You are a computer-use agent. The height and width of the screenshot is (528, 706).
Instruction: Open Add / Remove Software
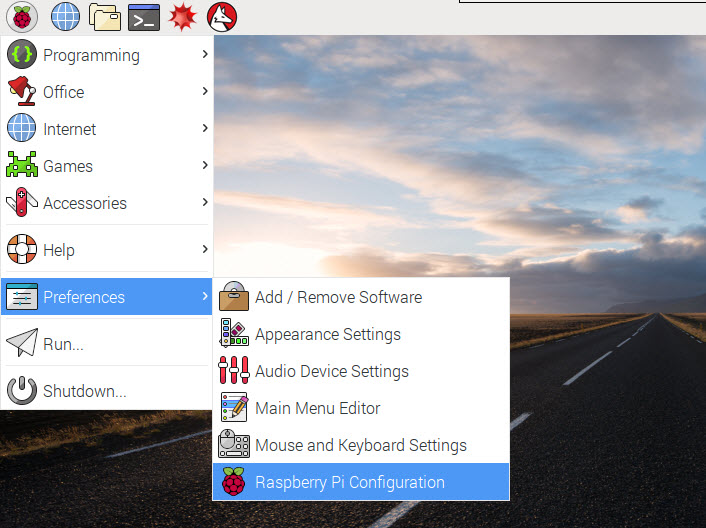click(x=361, y=297)
